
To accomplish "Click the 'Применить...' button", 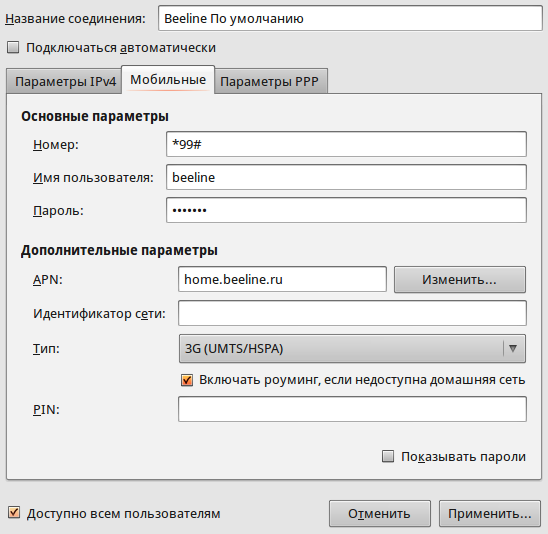I will pyautogui.click(x=490, y=513).
